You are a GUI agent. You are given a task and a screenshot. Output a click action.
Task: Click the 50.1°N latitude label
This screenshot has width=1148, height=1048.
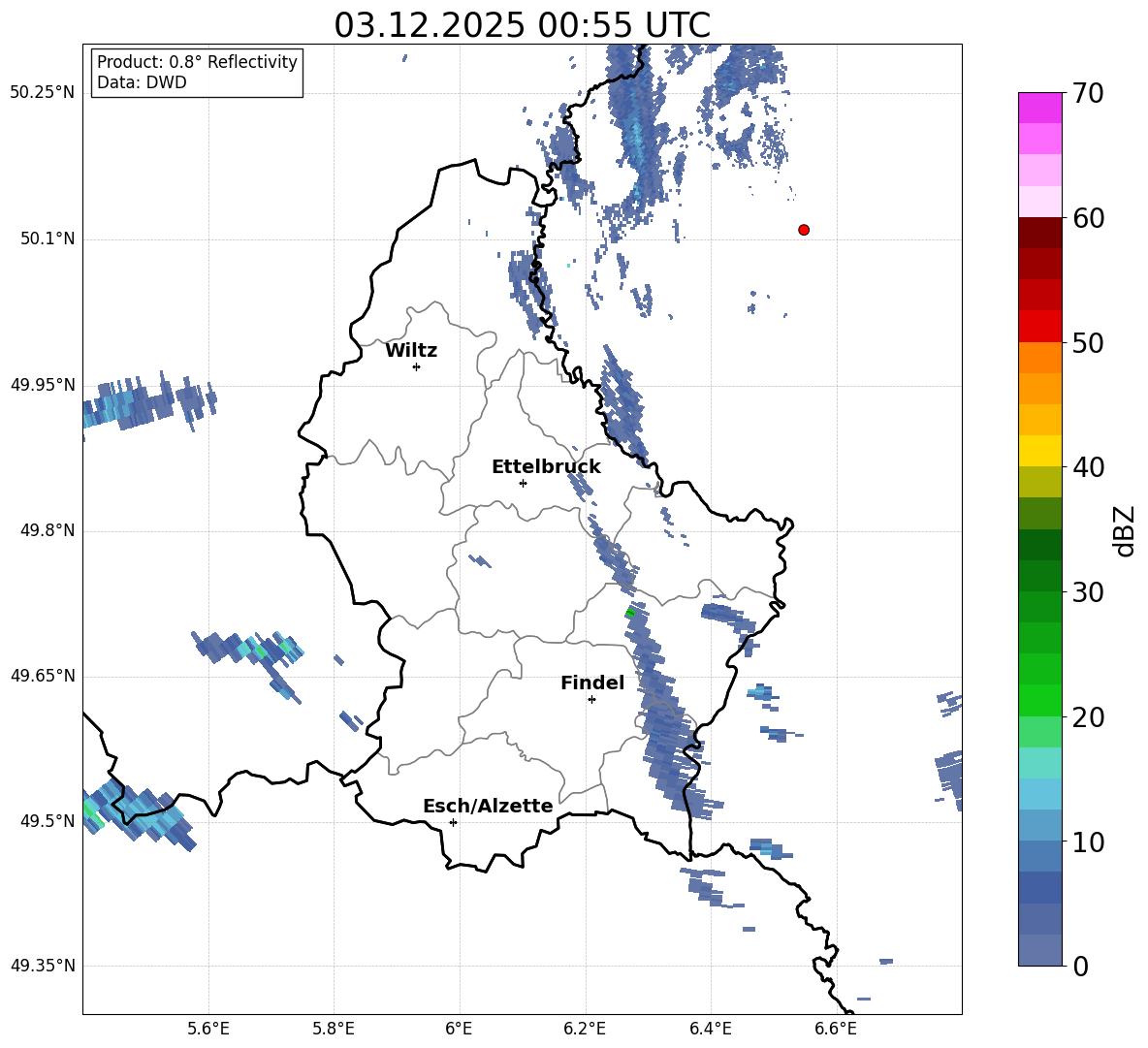pos(47,238)
